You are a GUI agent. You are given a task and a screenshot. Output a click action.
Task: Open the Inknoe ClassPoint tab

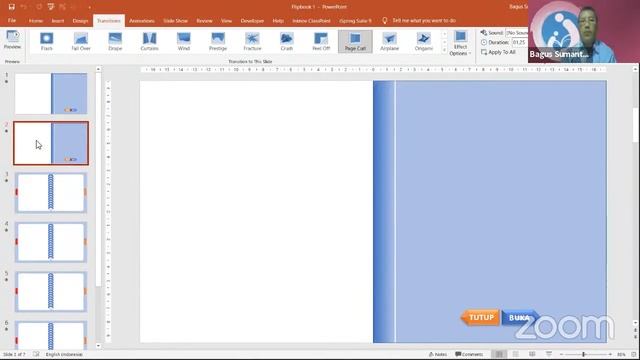tap(311, 21)
